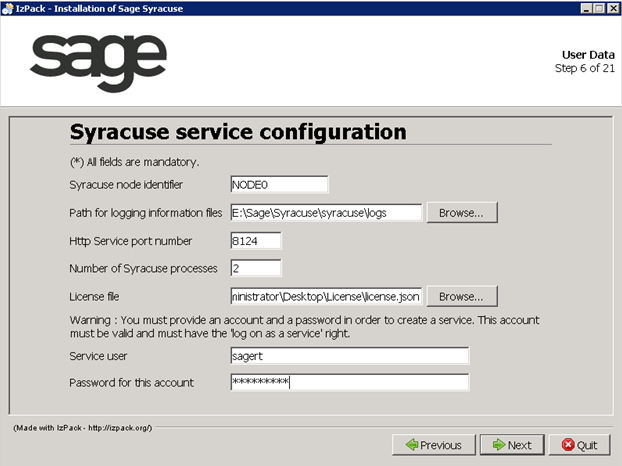Maximize the IzPack installer window
This screenshot has width=622, height=466.
[599, 8]
